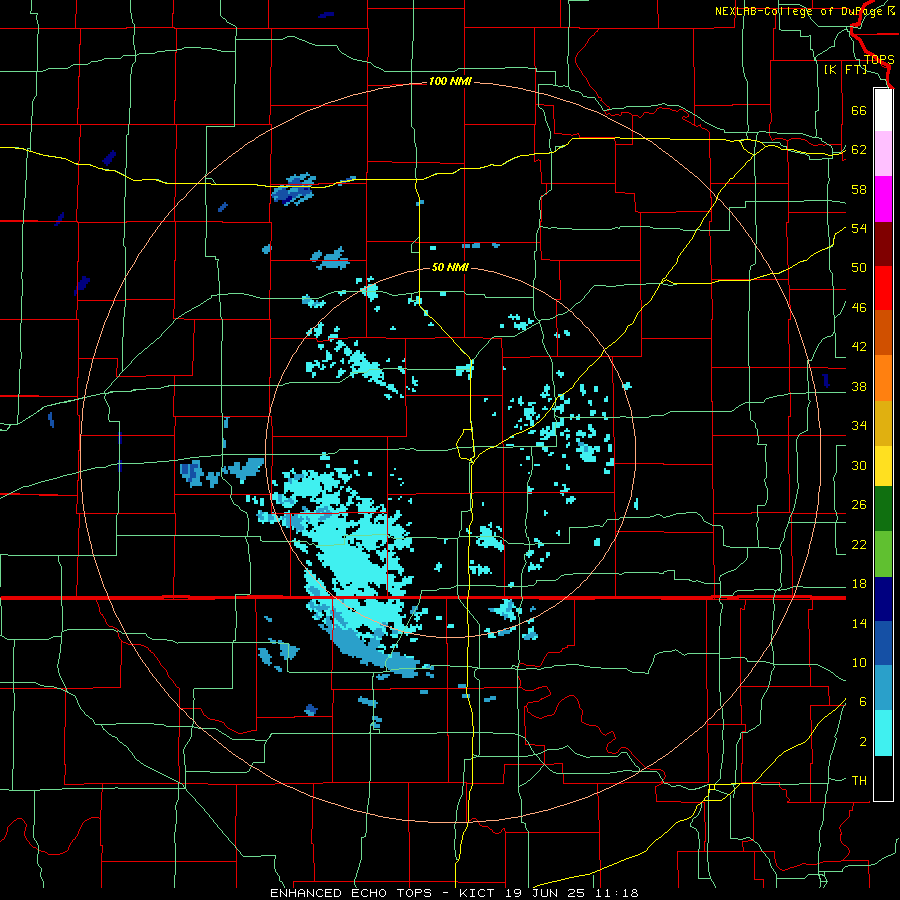Click the white swatch in the tops legend
900x900 pixels.
coord(883,110)
